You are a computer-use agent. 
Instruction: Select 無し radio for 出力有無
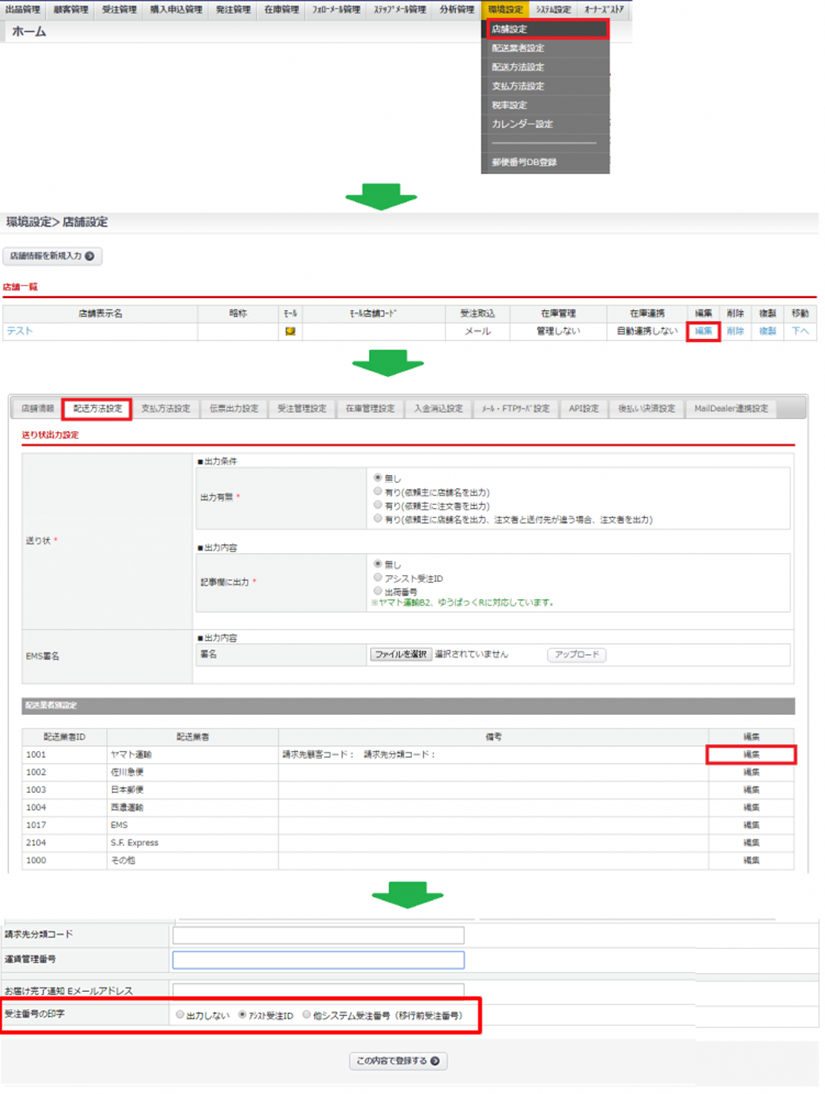coord(378,478)
